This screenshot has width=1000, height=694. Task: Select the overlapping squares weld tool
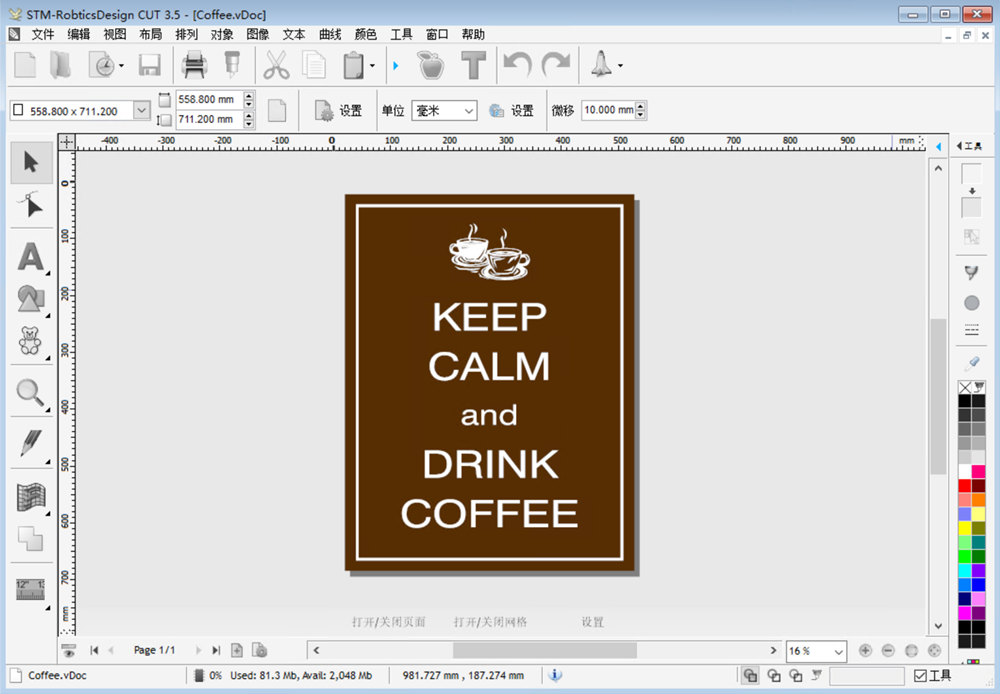coord(30,538)
